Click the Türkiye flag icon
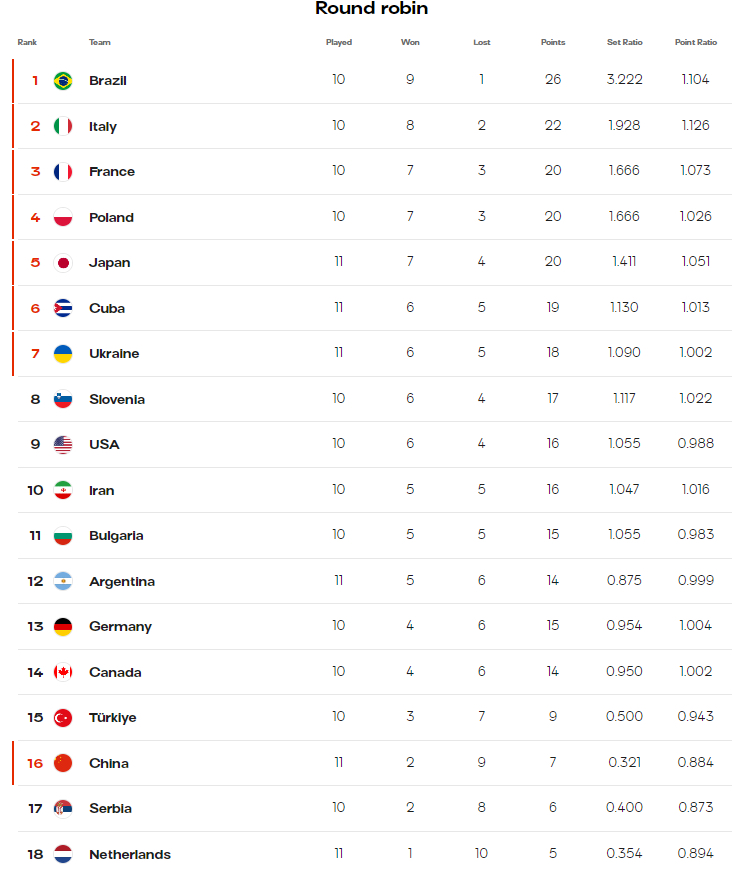 [x=63, y=718]
